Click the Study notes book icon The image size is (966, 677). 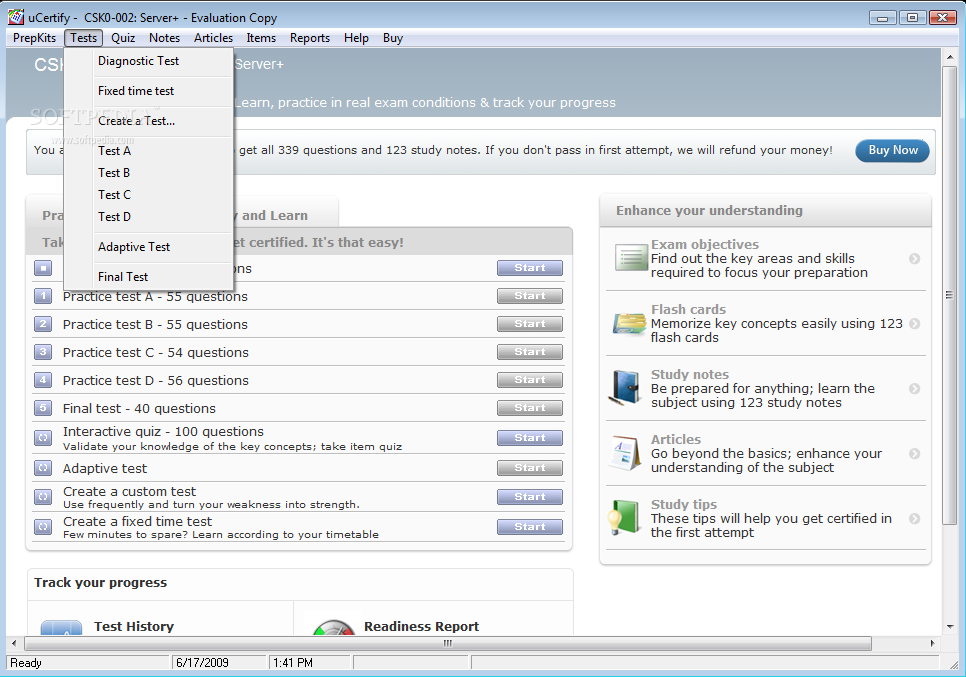[626, 387]
